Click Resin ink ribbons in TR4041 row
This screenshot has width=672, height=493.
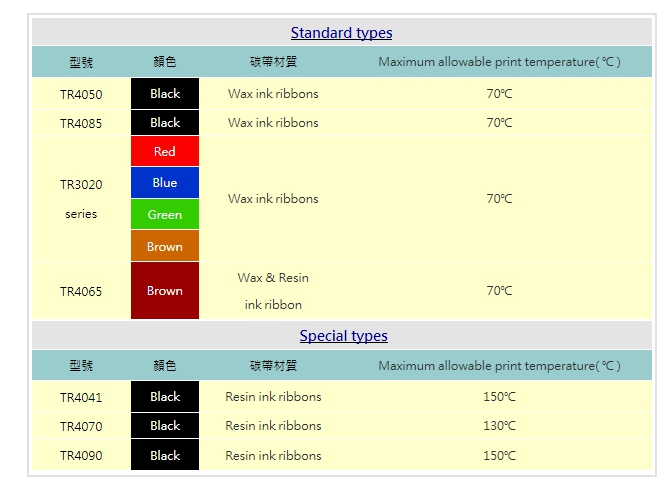coord(273,397)
